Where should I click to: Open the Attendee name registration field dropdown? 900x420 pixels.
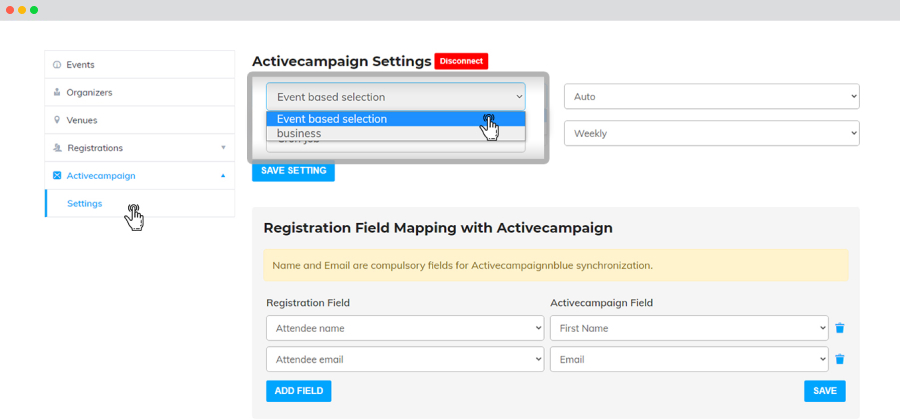pyautogui.click(x=405, y=328)
